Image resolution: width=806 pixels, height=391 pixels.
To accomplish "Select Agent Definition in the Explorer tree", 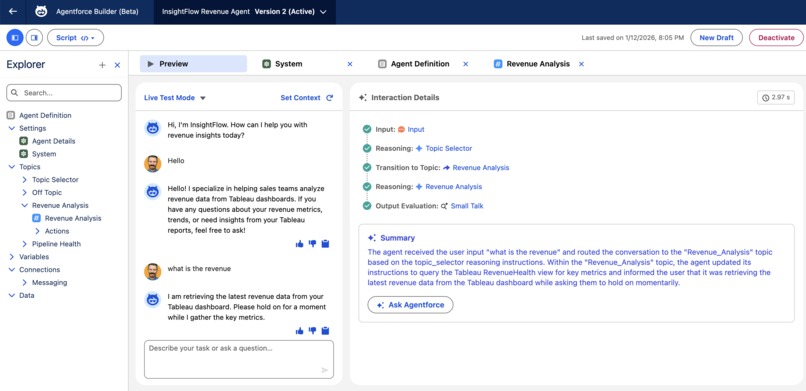I will (45, 116).
